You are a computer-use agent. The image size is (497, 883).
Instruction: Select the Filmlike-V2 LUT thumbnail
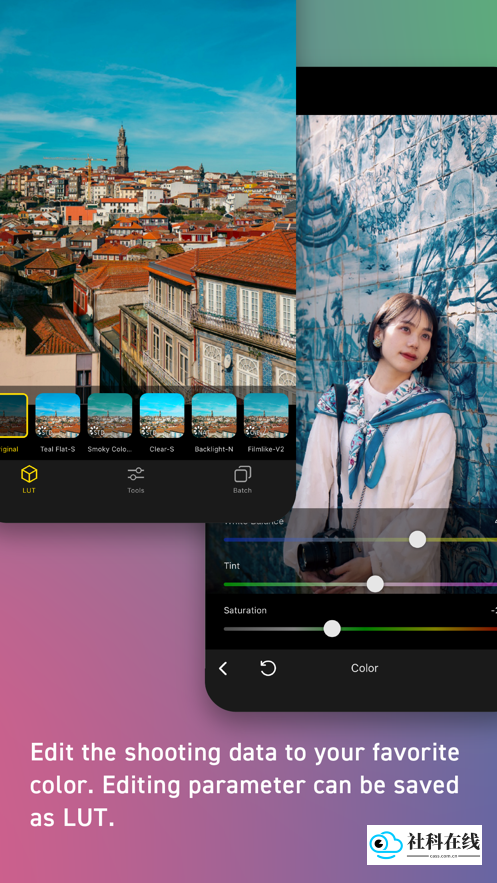pyautogui.click(x=266, y=416)
